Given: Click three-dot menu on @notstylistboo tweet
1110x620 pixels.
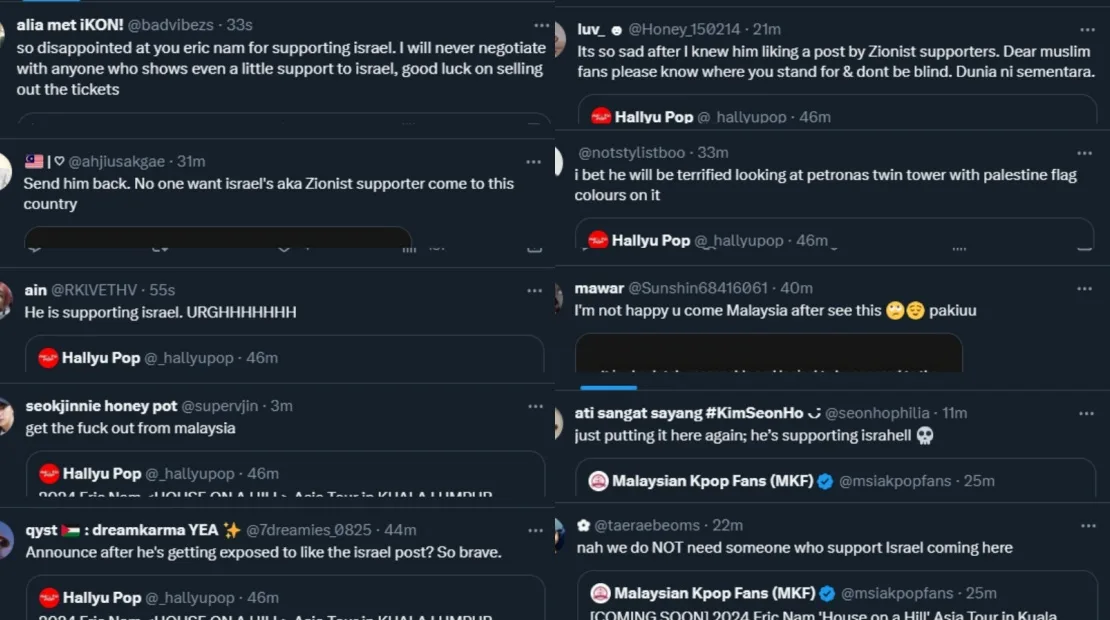Looking at the screenshot, I should tap(1085, 153).
